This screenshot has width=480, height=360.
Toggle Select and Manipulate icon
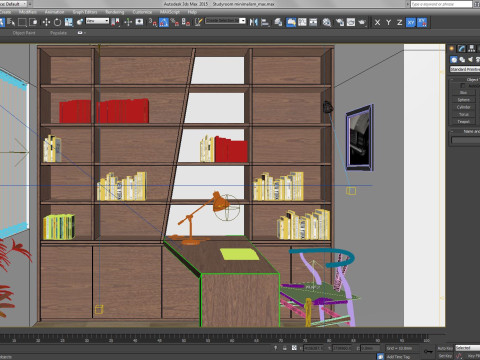point(128,22)
